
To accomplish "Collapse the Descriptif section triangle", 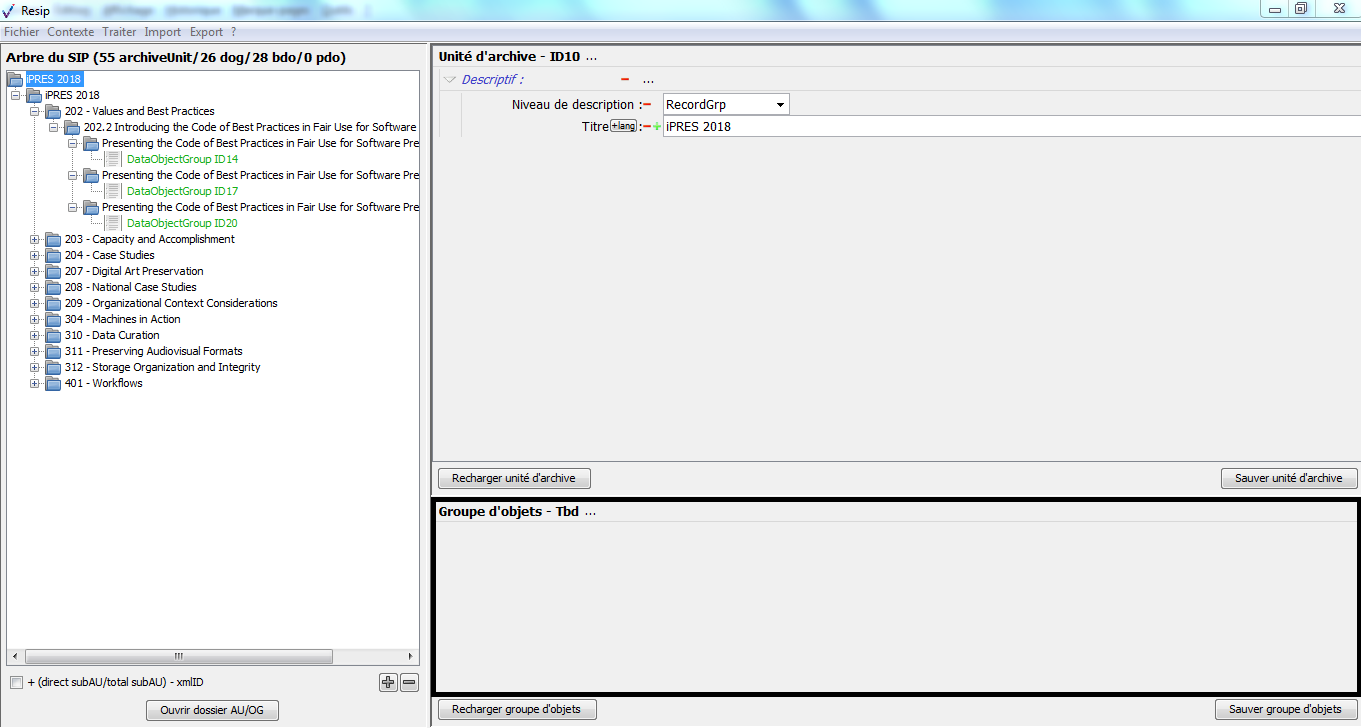I will [x=450, y=80].
